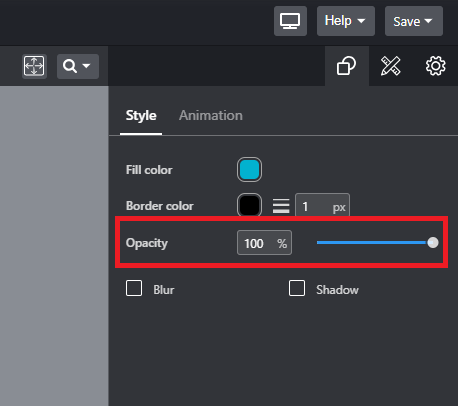This screenshot has height=406, width=458.
Task: Switch to the Animation tab
Action: [x=211, y=115]
